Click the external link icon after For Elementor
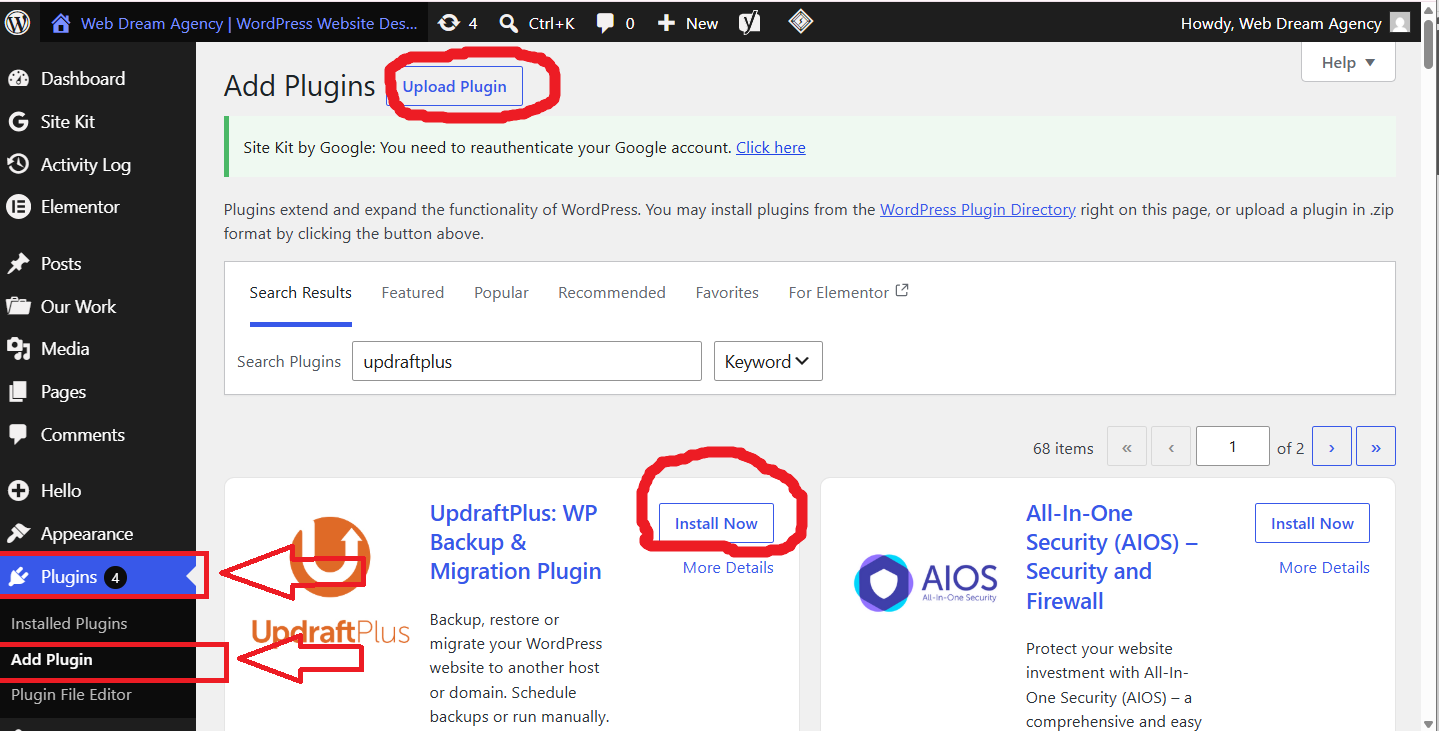This screenshot has height=731, width=1439. coord(902,291)
